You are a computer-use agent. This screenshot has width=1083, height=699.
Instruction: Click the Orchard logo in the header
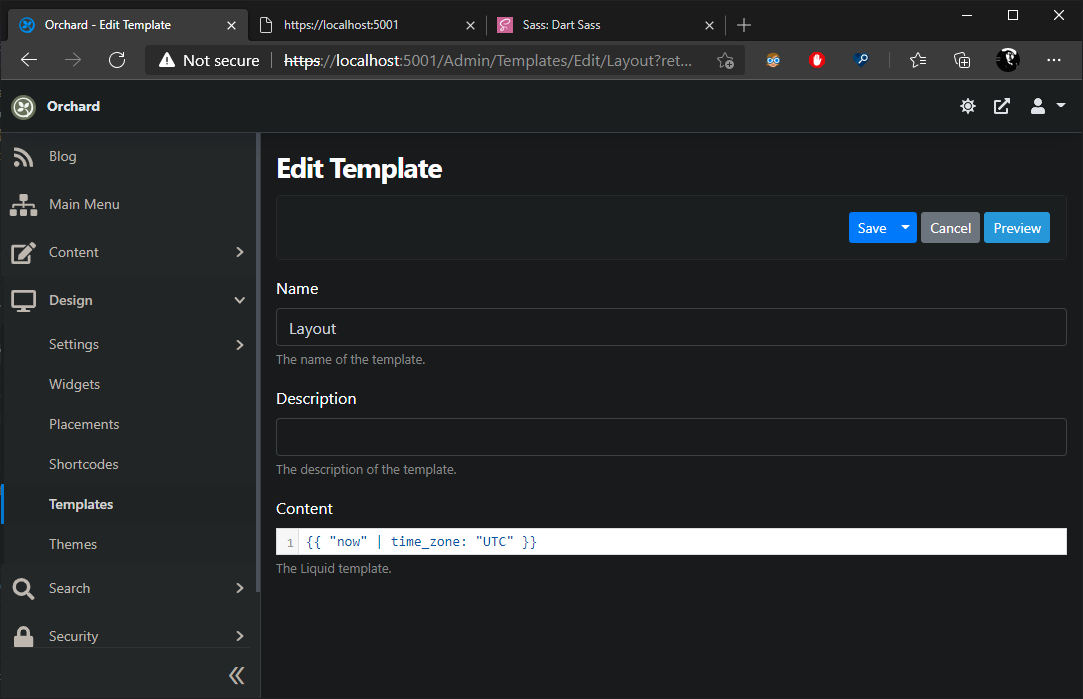click(x=22, y=106)
